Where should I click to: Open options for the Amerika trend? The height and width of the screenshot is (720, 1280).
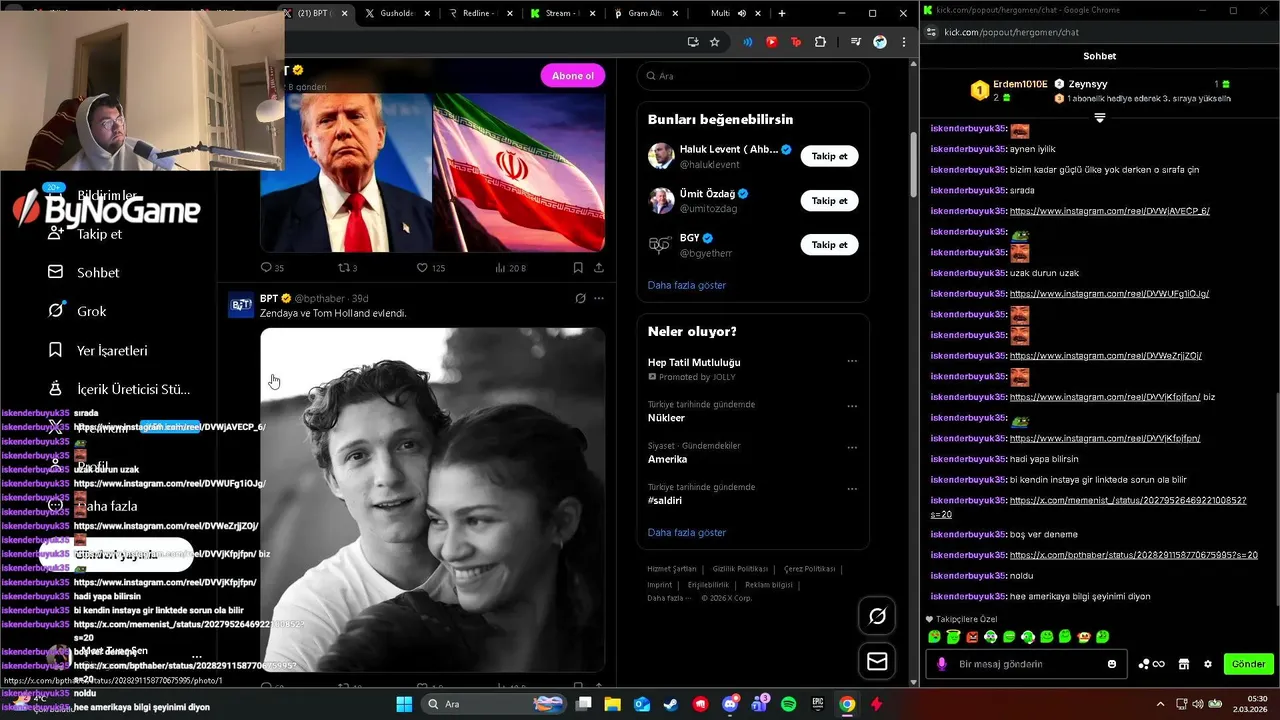click(x=852, y=448)
